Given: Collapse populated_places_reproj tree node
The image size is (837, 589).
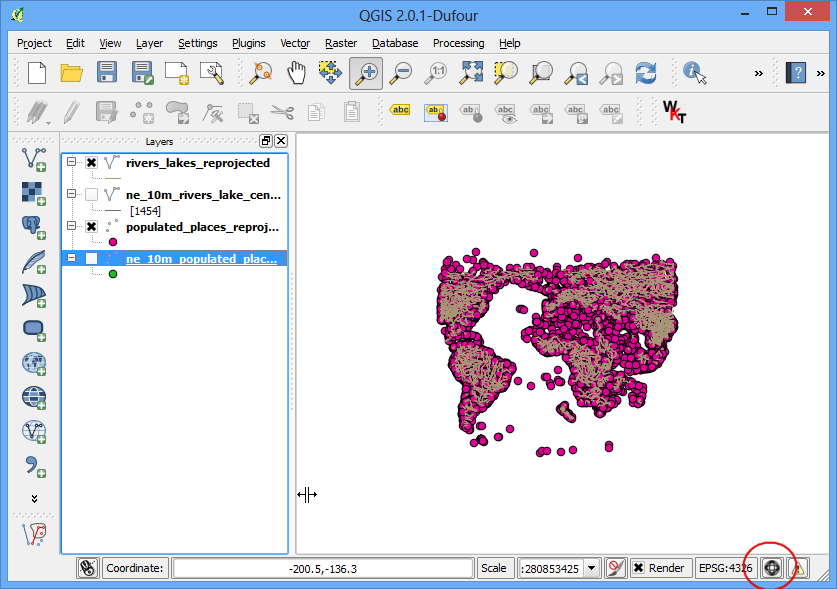Looking at the screenshot, I should (72, 226).
